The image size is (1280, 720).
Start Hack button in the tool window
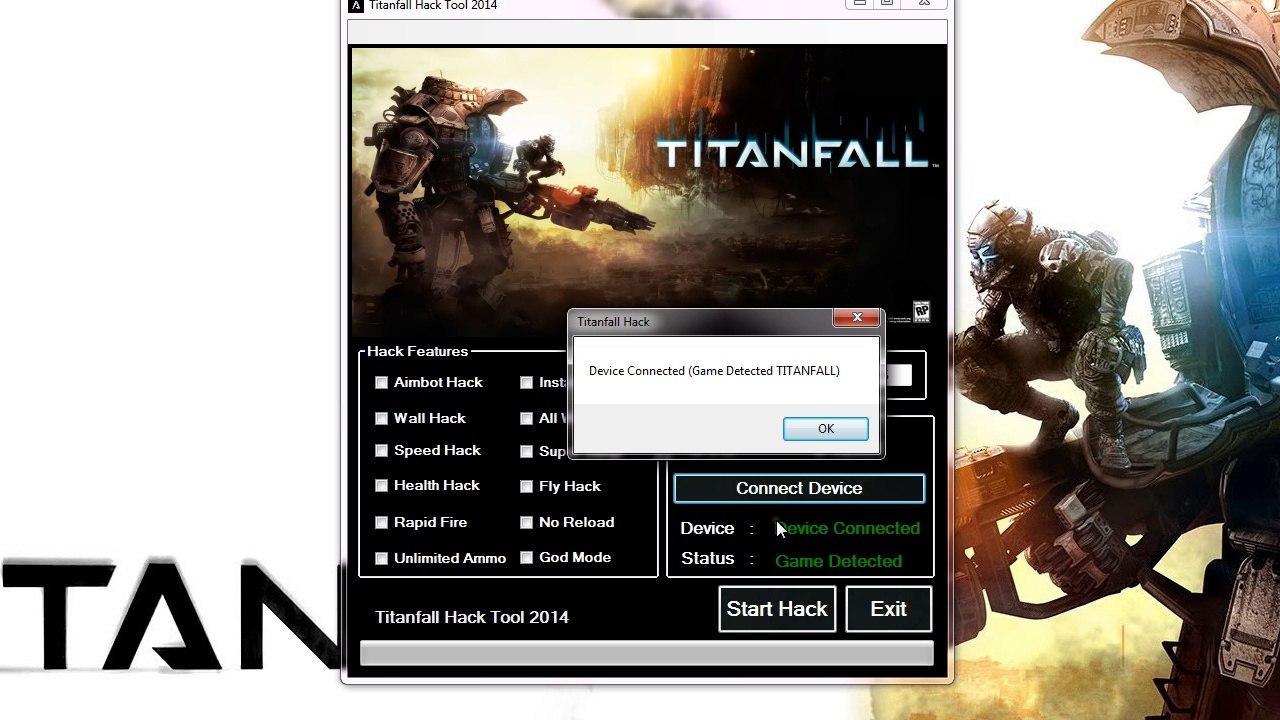click(777, 609)
